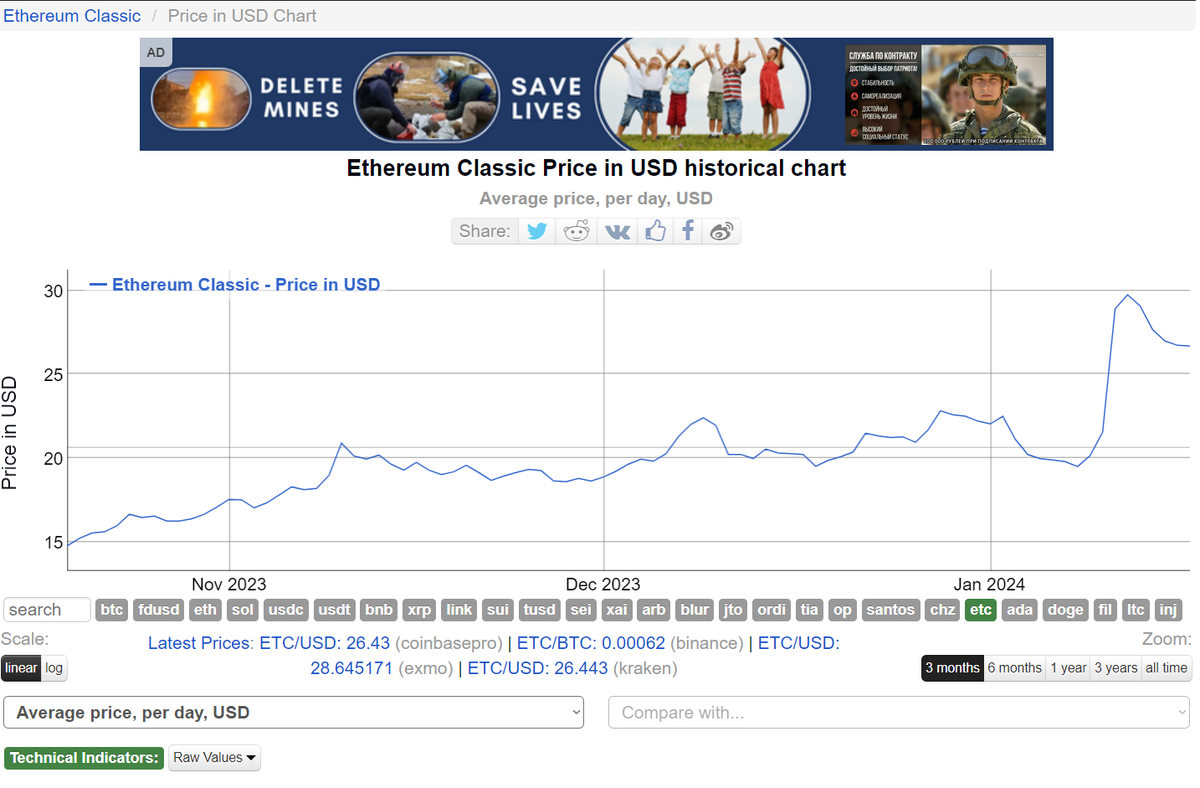The image size is (1200, 788).
Task: Open Ethereum Classic breadcrumb link
Action: pyautogui.click(x=72, y=16)
